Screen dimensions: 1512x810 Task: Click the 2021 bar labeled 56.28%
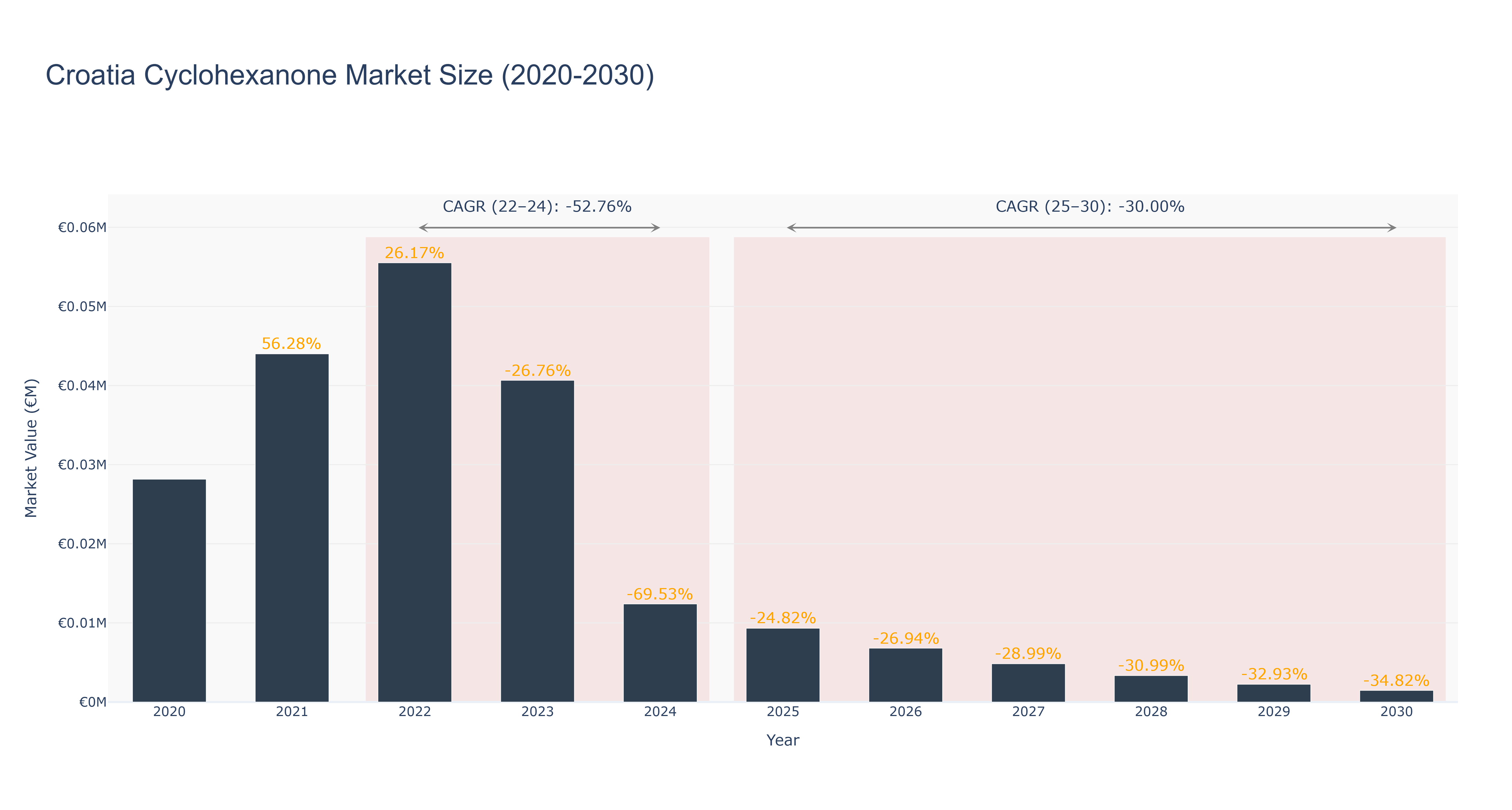click(292, 528)
